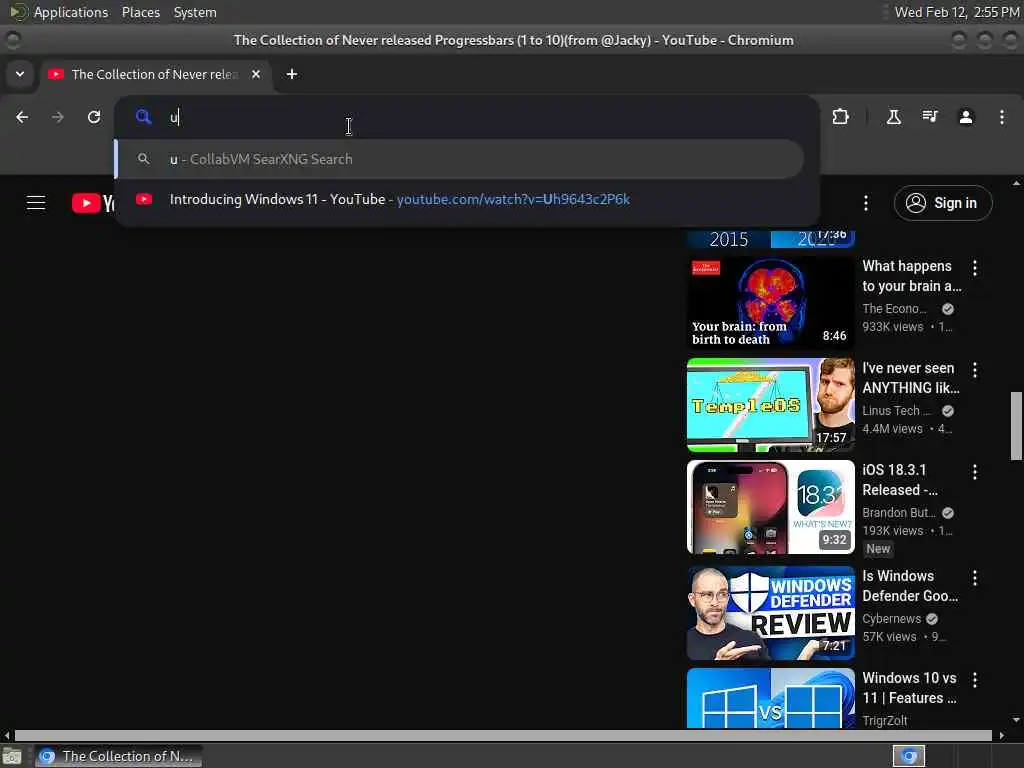Open the browser profile icon

[x=966, y=117]
